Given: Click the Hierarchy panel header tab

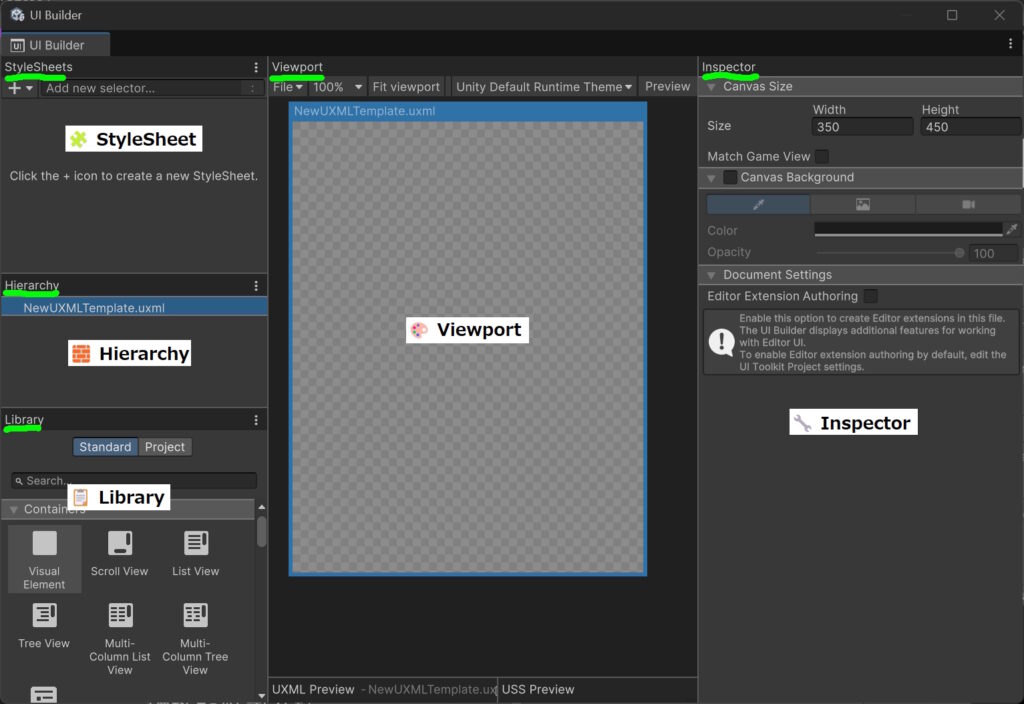Looking at the screenshot, I should point(32,285).
